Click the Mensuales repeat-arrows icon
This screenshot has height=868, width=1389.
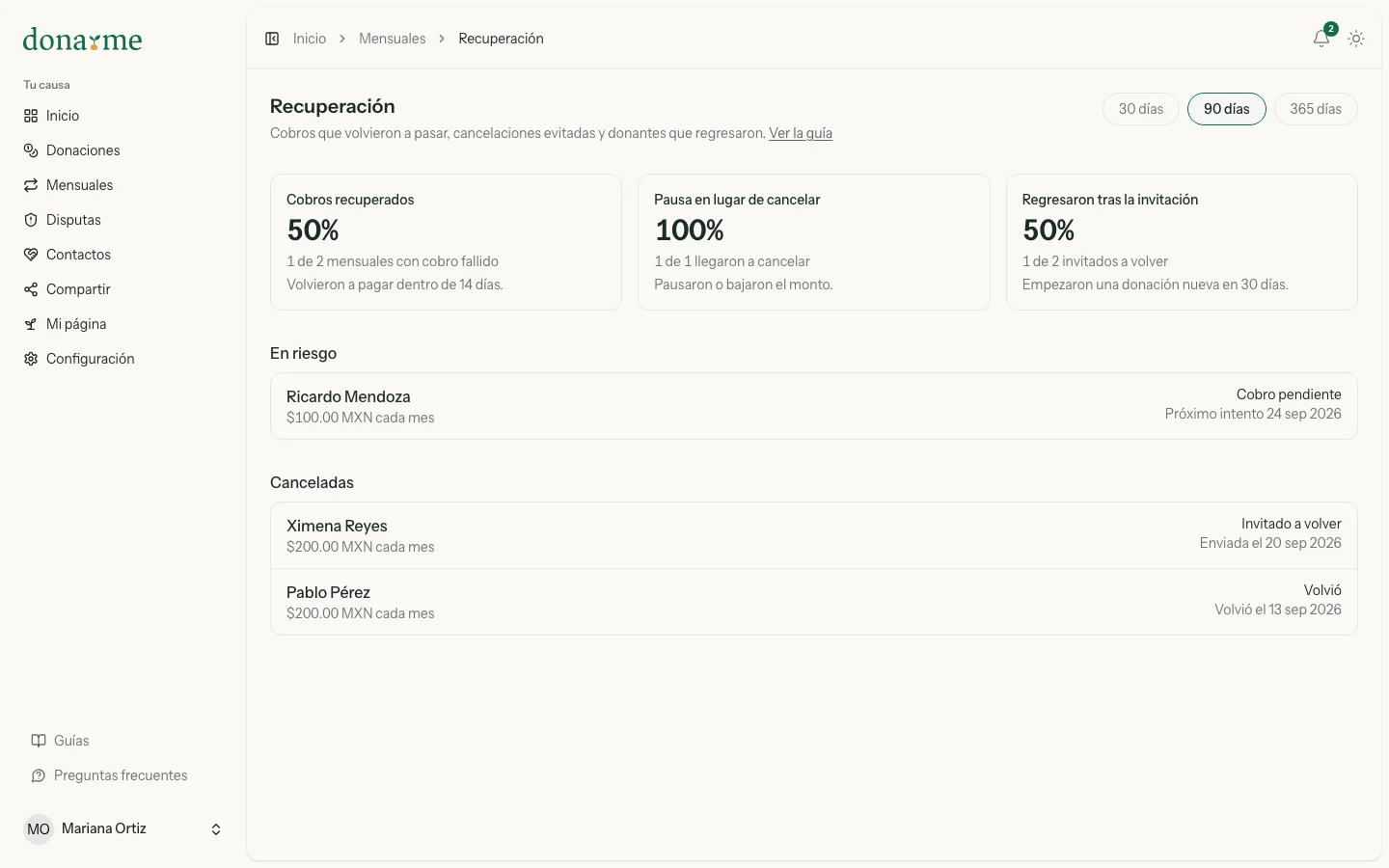pos(31,185)
